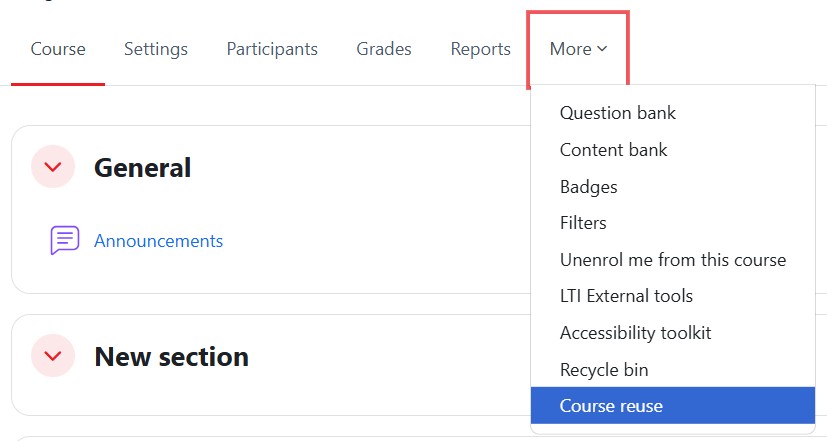Click the highlighted Course reuse option
Screen dimensions: 827x441
click(611, 406)
